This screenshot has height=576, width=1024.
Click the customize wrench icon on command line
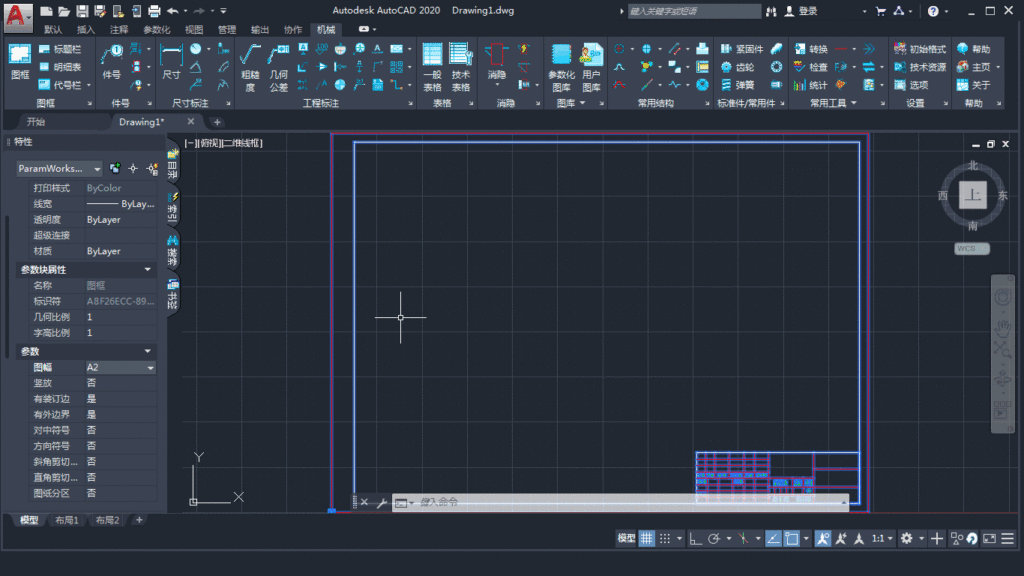pyautogui.click(x=381, y=502)
